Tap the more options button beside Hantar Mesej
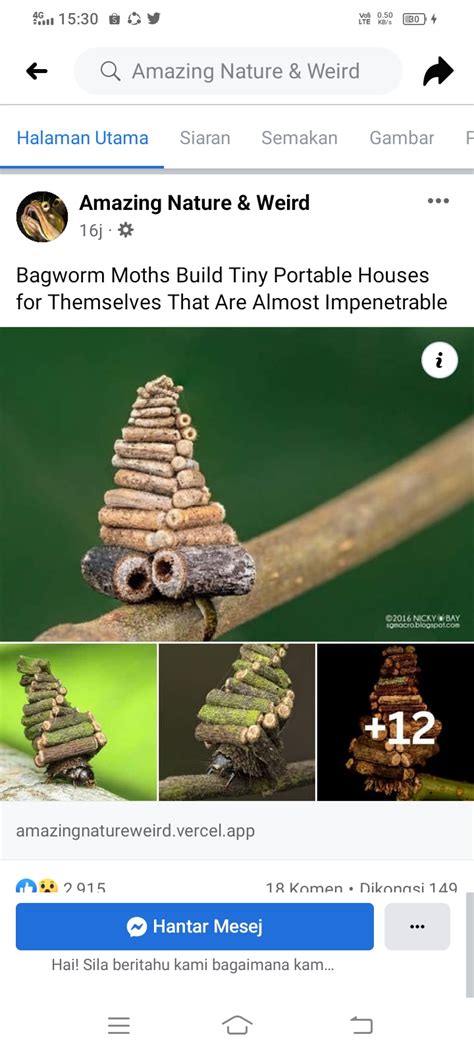 [x=417, y=927]
